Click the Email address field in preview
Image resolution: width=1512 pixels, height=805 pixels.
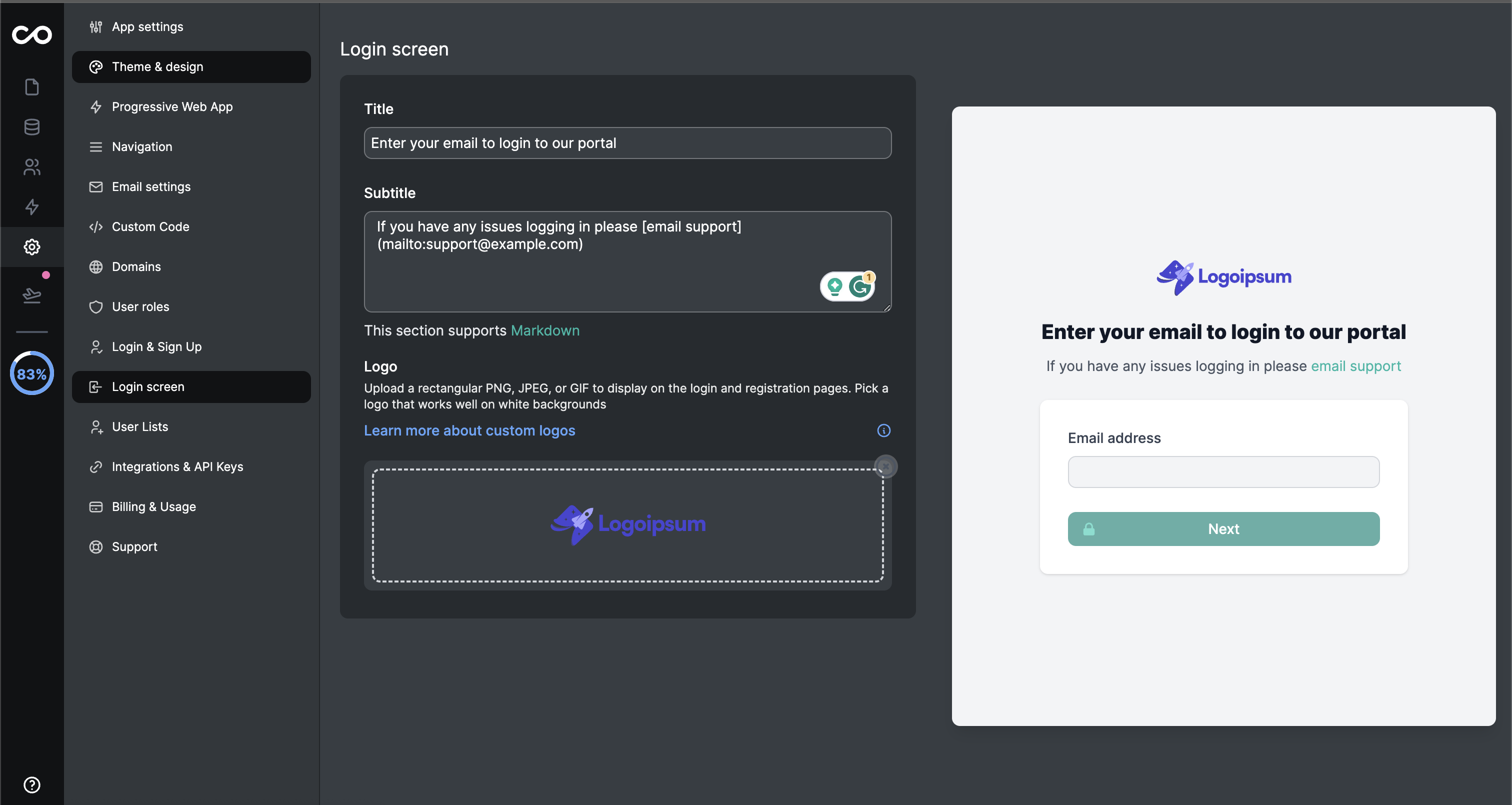pos(1223,472)
